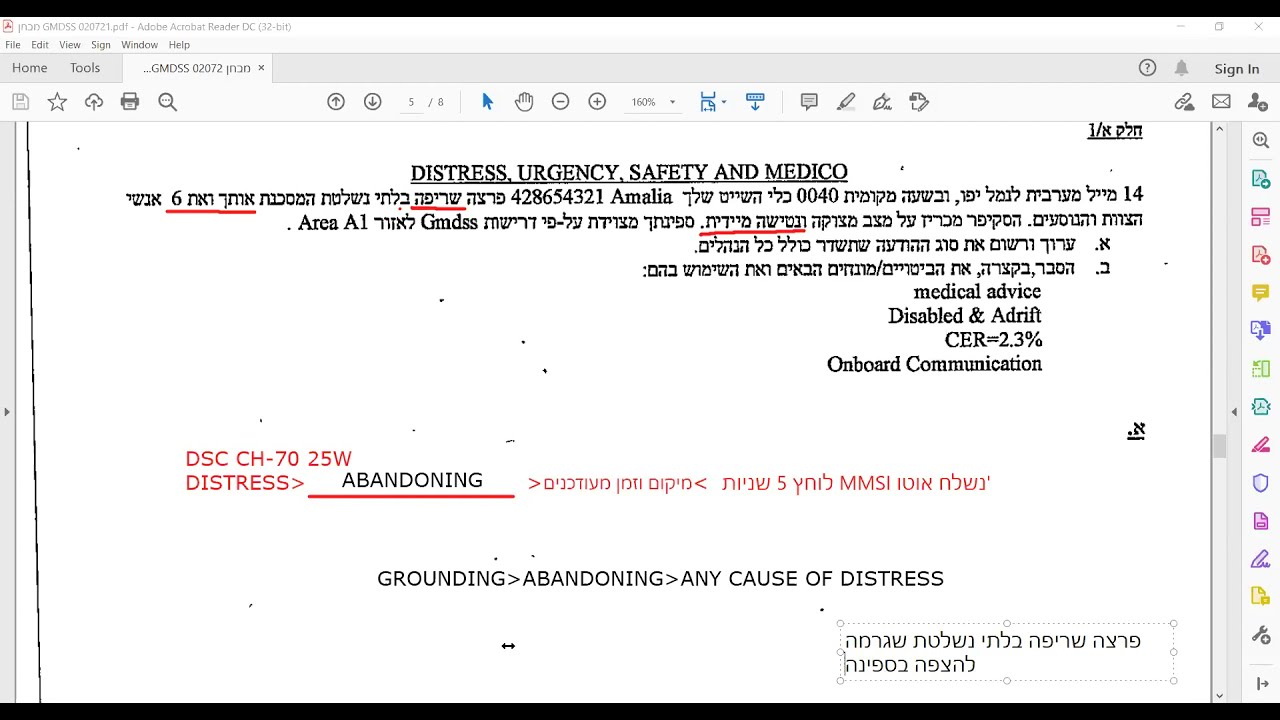Click the Disabled & Adrift text

coord(965,316)
